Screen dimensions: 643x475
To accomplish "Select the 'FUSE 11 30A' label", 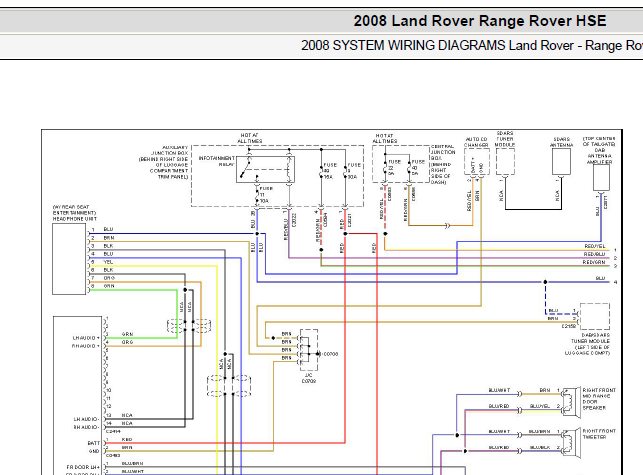I will (x=266, y=195).
